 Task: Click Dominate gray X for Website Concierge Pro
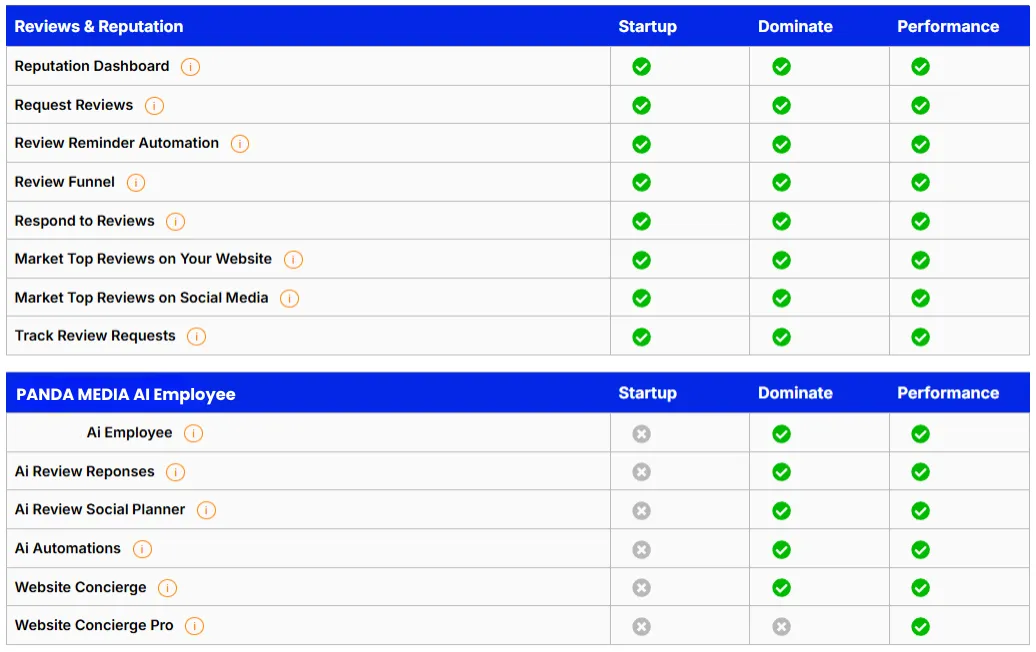click(782, 627)
